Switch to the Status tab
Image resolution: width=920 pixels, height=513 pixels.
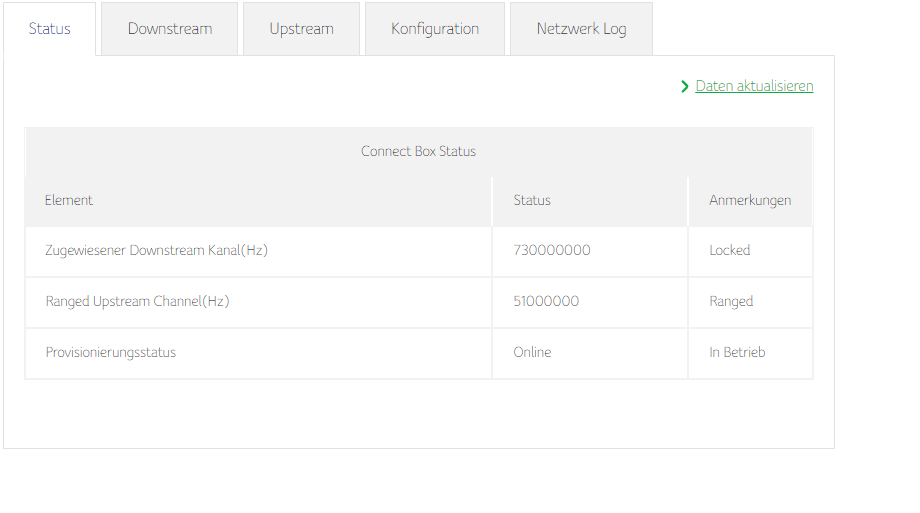click(x=50, y=29)
